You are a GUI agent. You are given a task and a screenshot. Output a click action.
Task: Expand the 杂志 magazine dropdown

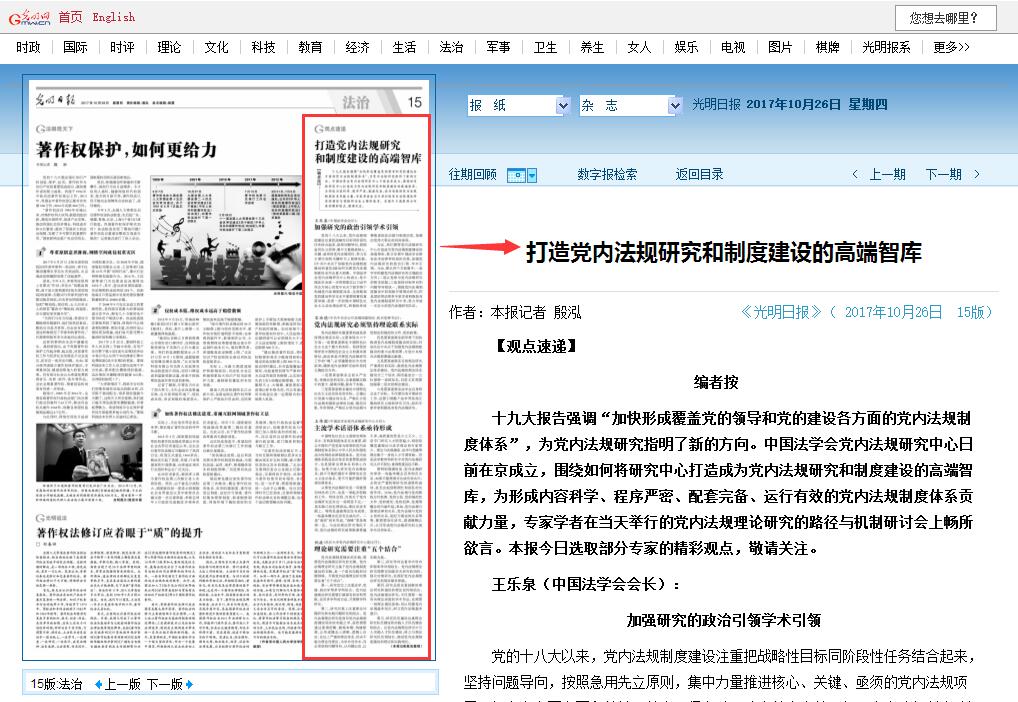[630, 105]
